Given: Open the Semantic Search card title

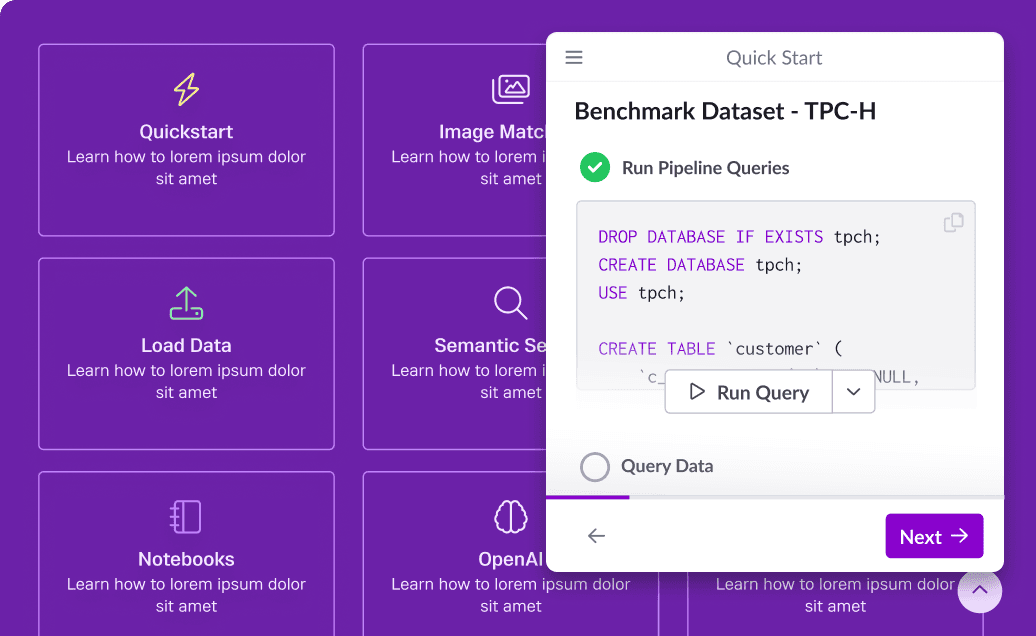Looking at the screenshot, I should click(490, 345).
